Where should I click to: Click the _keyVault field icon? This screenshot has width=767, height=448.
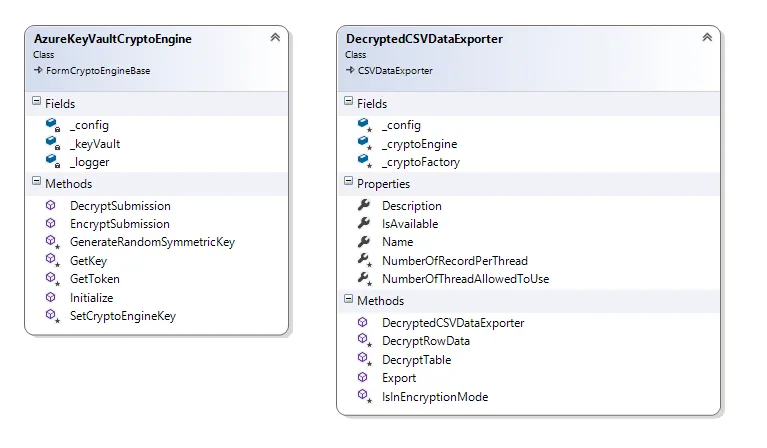pos(52,143)
